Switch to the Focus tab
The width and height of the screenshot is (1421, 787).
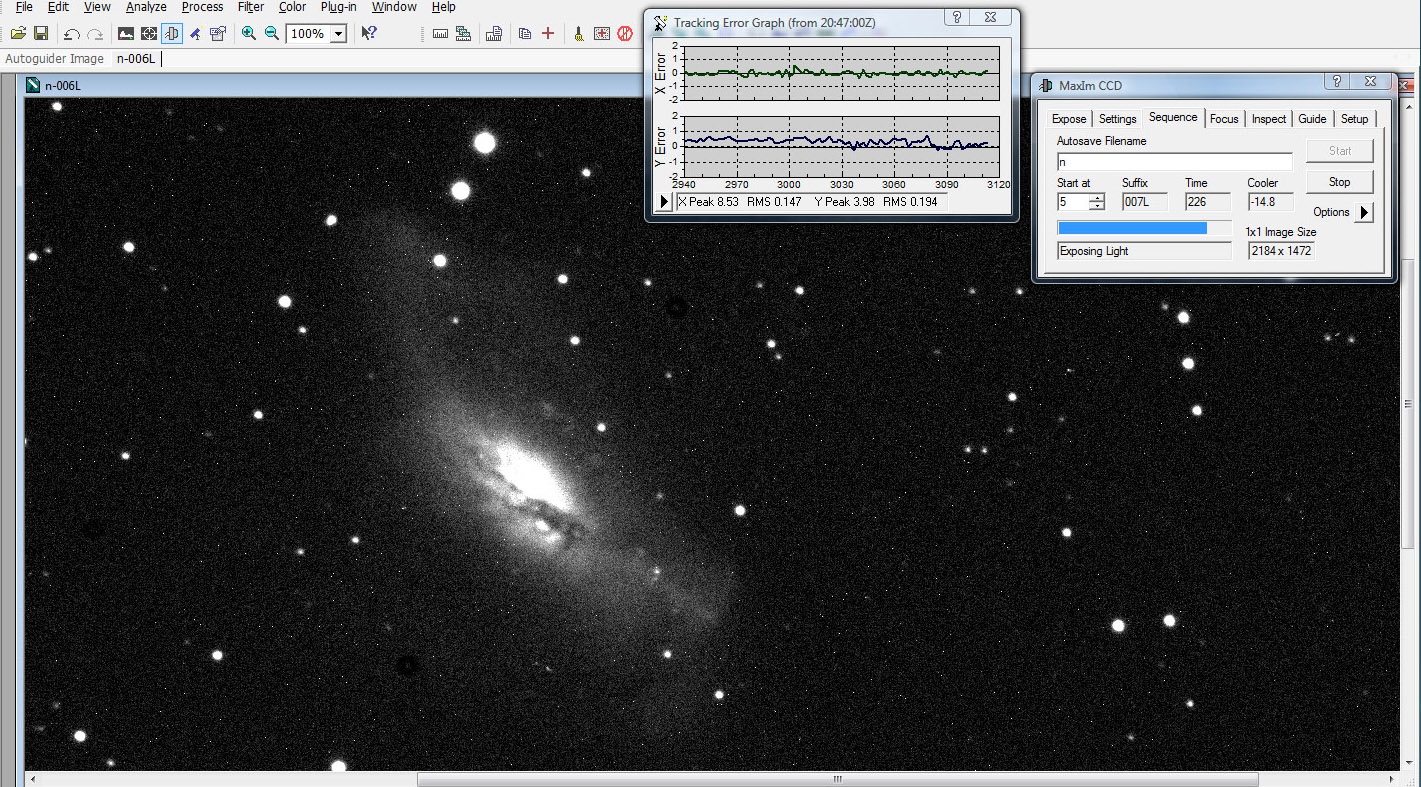[x=1224, y=119]
